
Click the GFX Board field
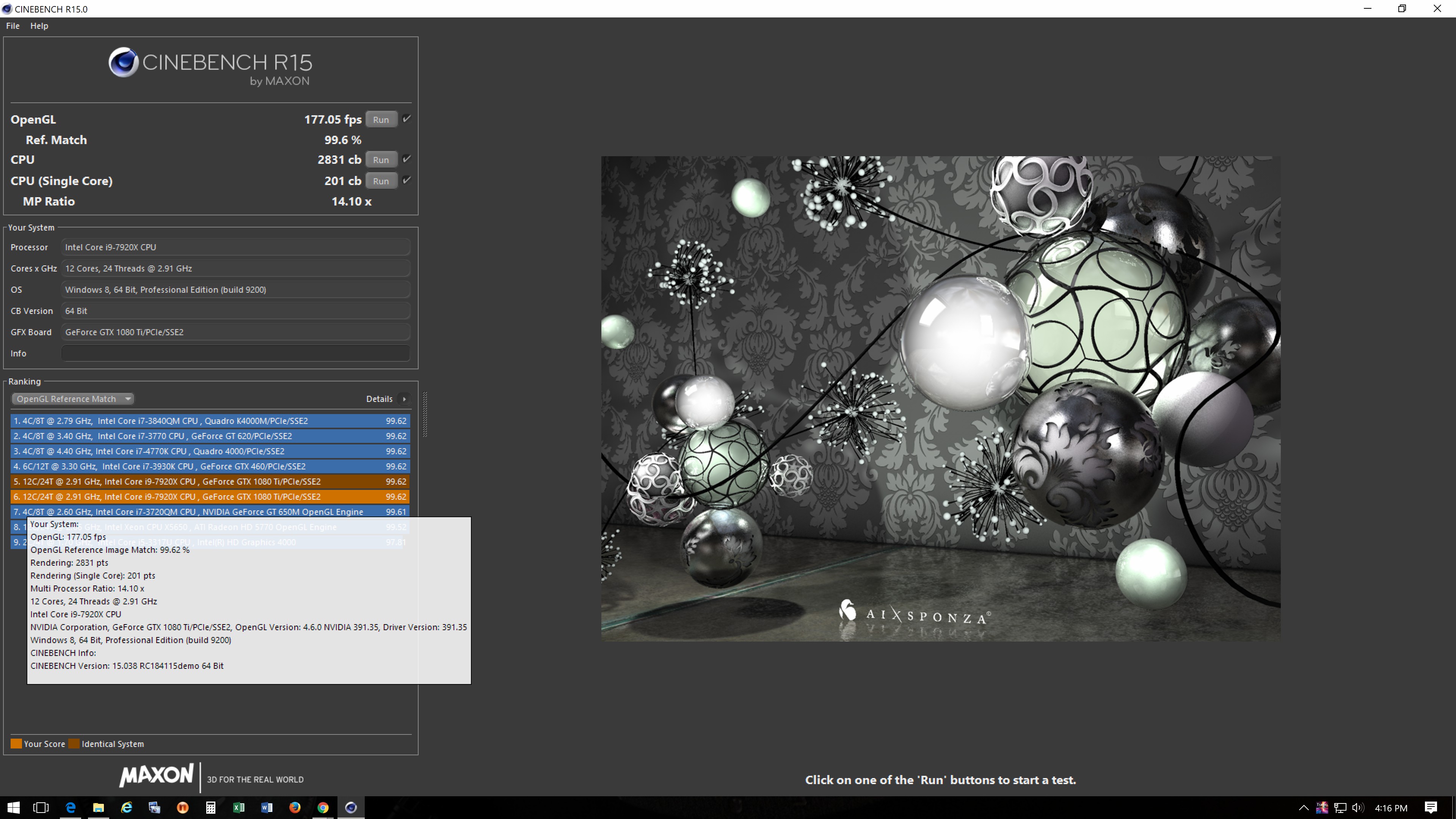pos(235,332)
